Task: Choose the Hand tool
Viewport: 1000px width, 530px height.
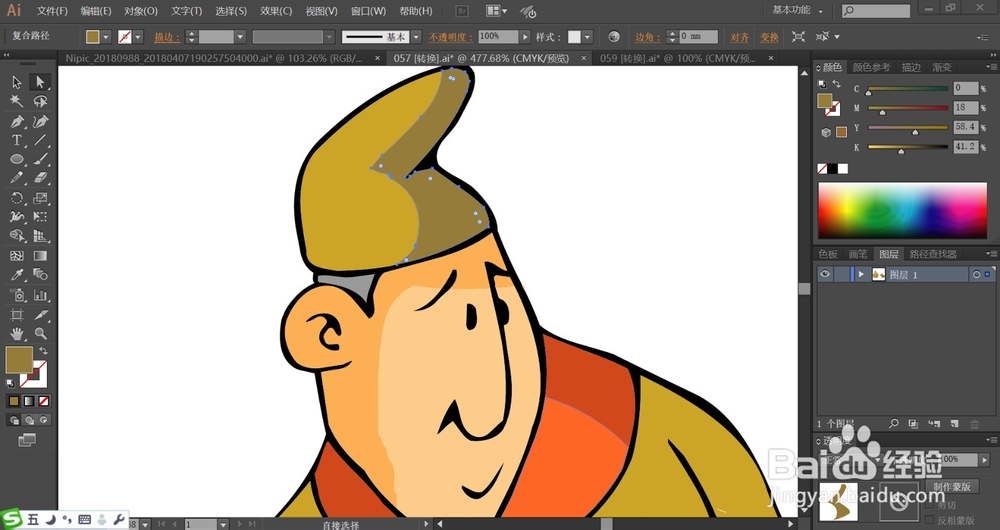Action: tap(17, 333)
